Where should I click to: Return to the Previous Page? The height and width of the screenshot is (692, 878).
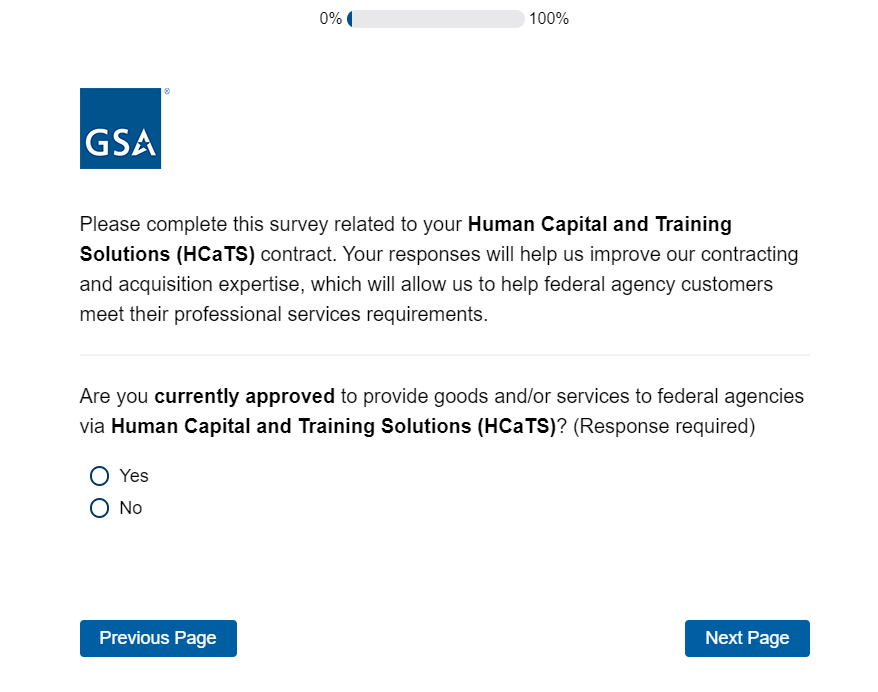[x=158, y=638]
